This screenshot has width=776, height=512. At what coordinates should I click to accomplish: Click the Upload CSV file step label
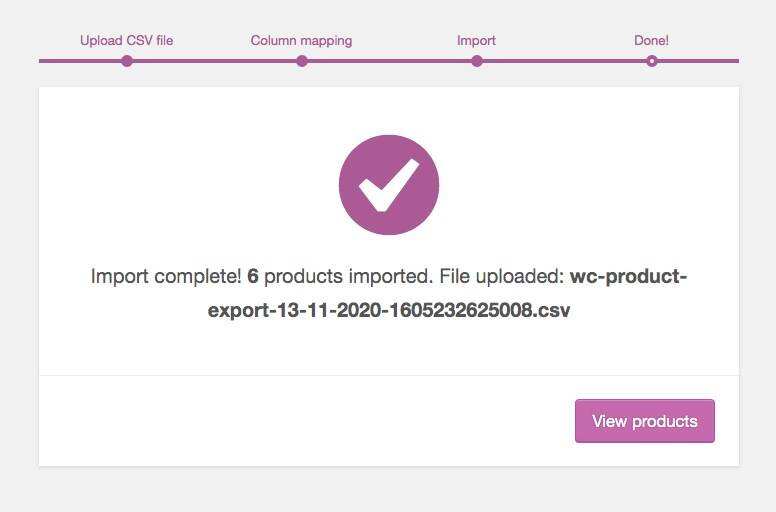127,41
